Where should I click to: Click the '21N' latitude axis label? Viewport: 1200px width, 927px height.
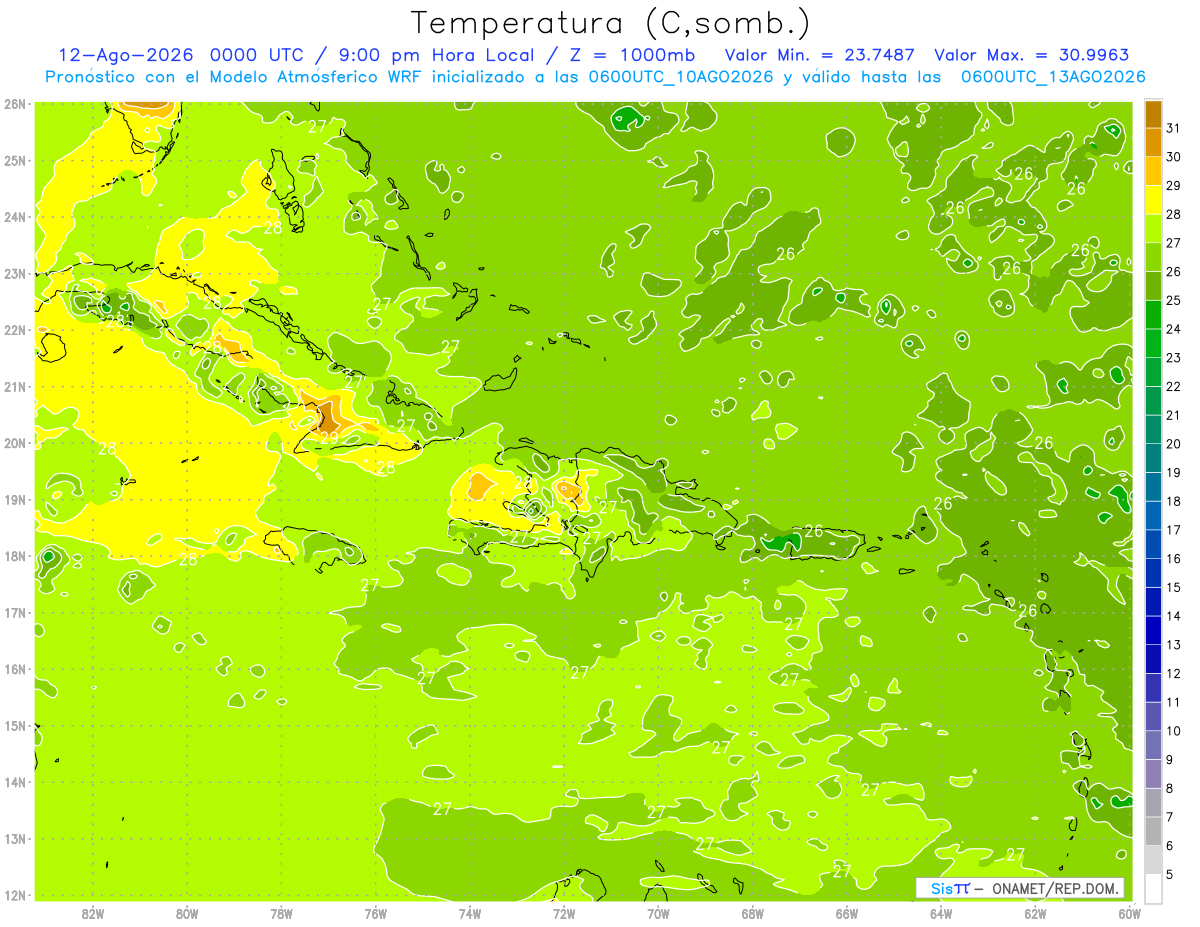click(15, 386)
